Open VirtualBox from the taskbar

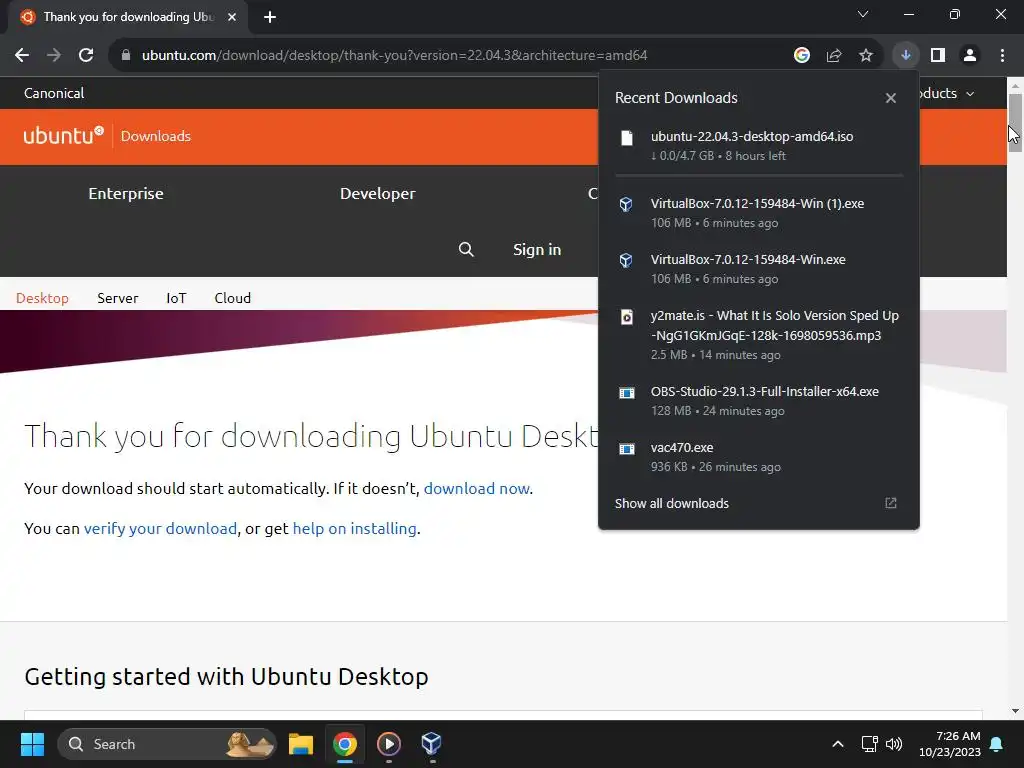[432, 744]
